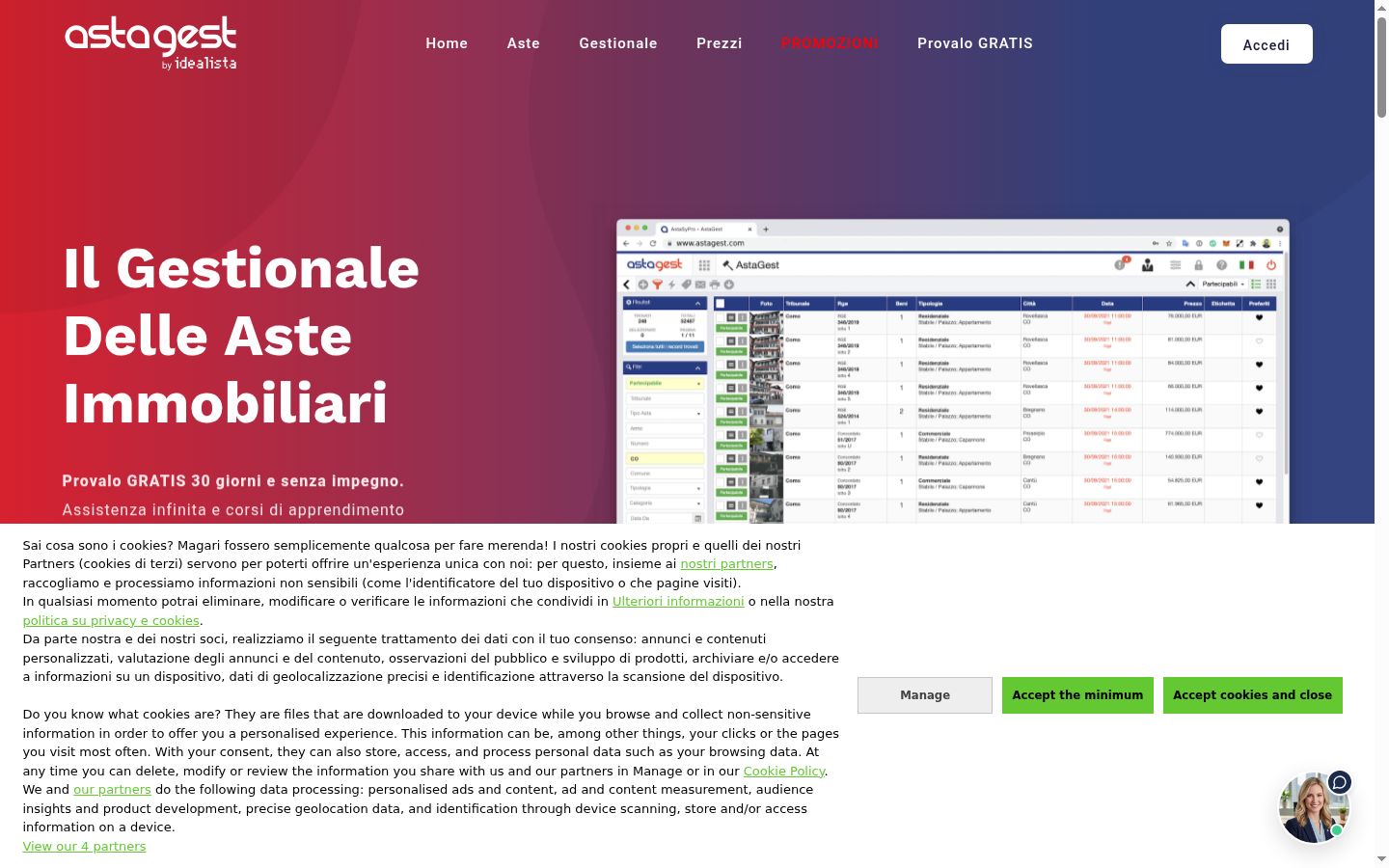Click the Manage cookies button
Screen dimensions: 1389x868
[x=925, y=695]
